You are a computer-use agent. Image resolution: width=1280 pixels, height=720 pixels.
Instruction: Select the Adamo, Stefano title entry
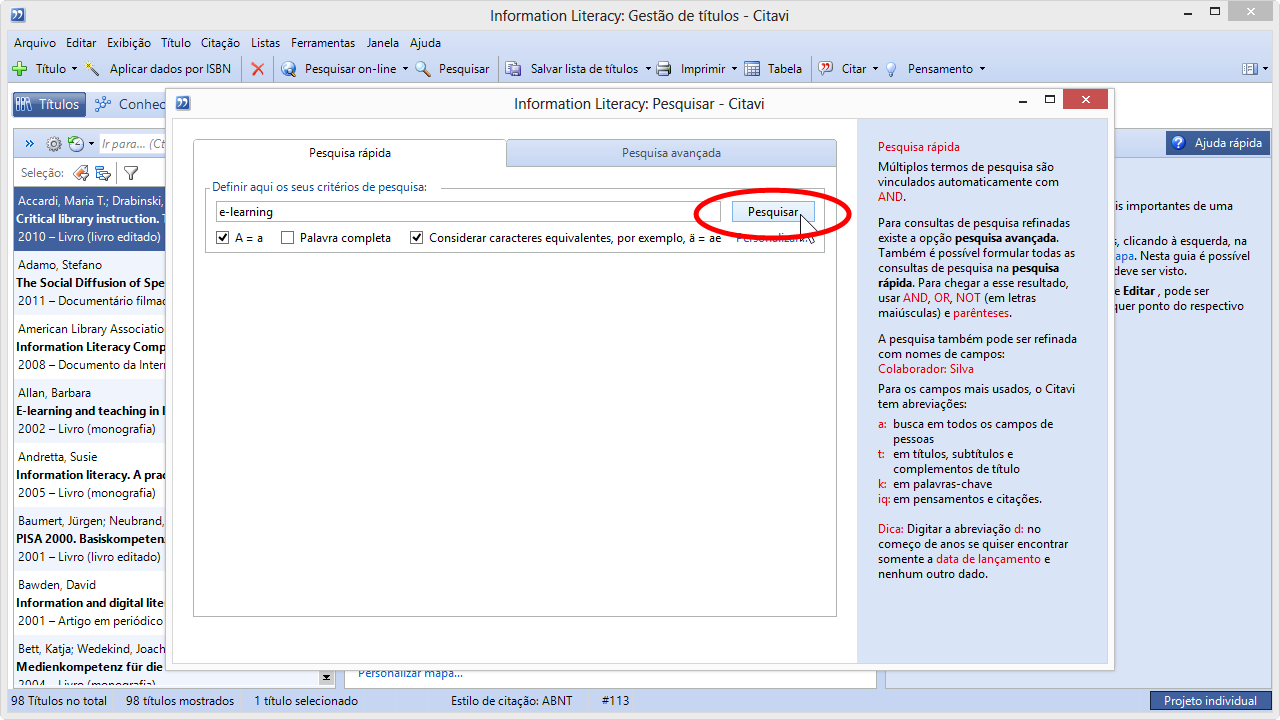point(89,283)
